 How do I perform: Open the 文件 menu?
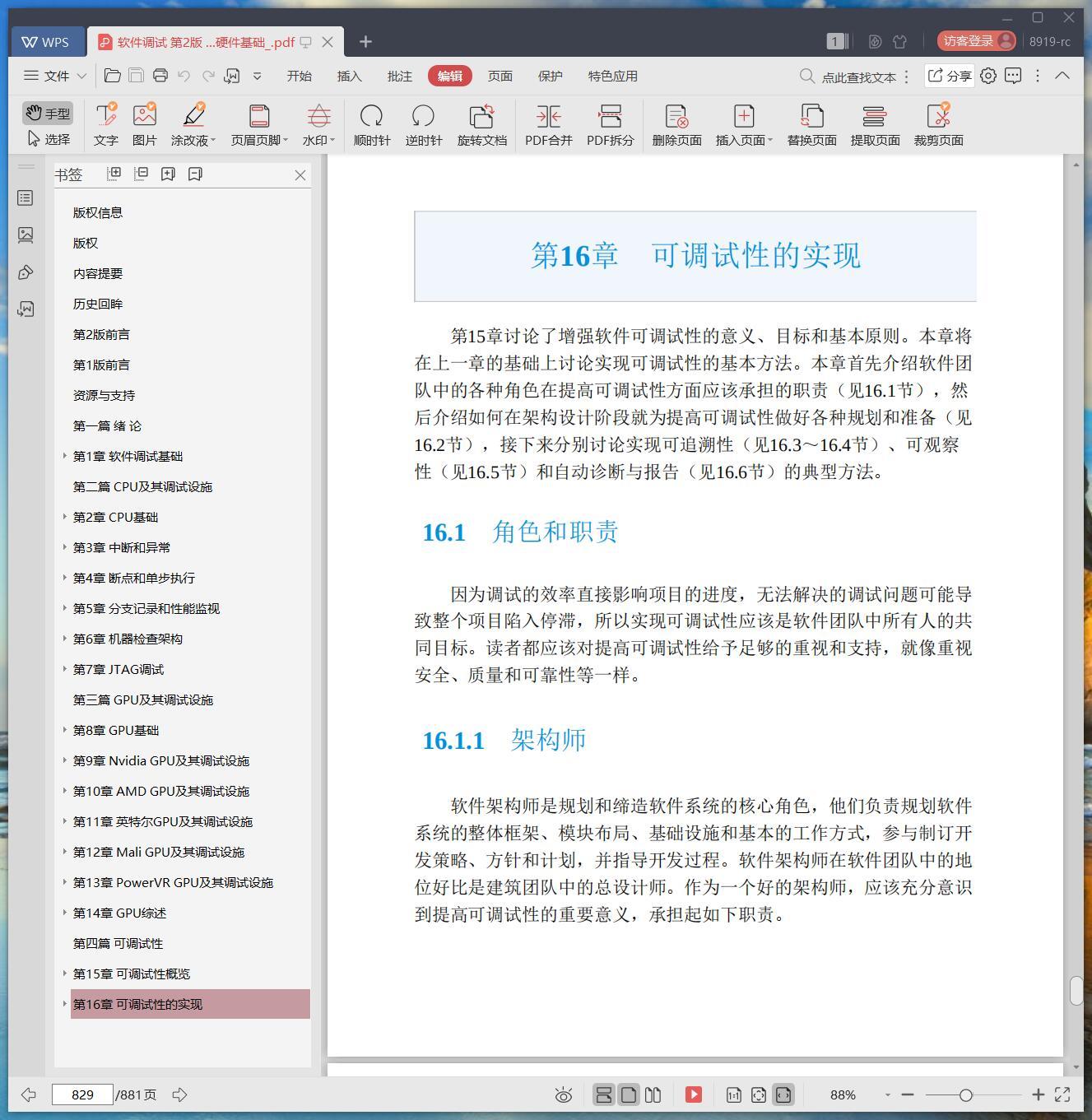tap(55, 76)
